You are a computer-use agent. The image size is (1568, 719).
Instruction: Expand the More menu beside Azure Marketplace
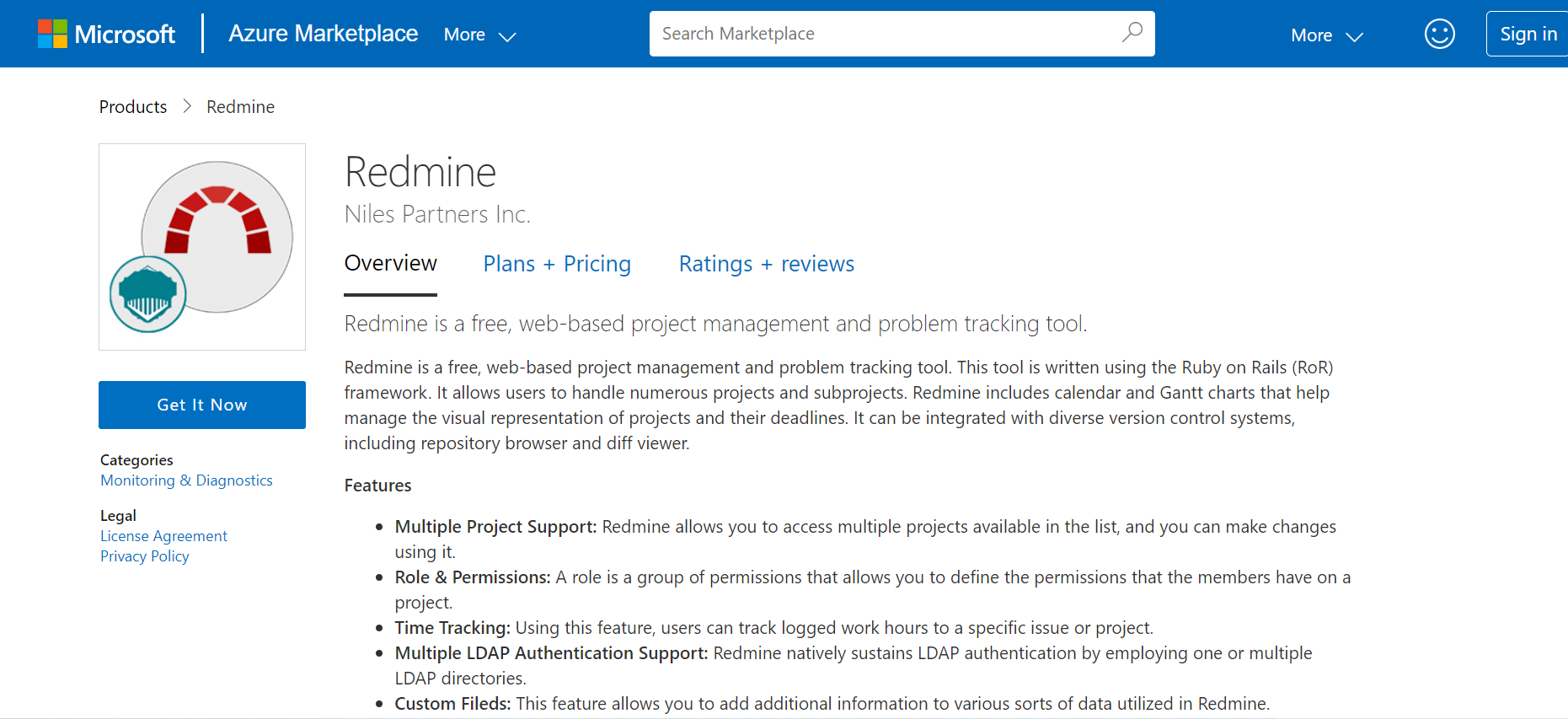pyautogui.click(x=479, y=35)
